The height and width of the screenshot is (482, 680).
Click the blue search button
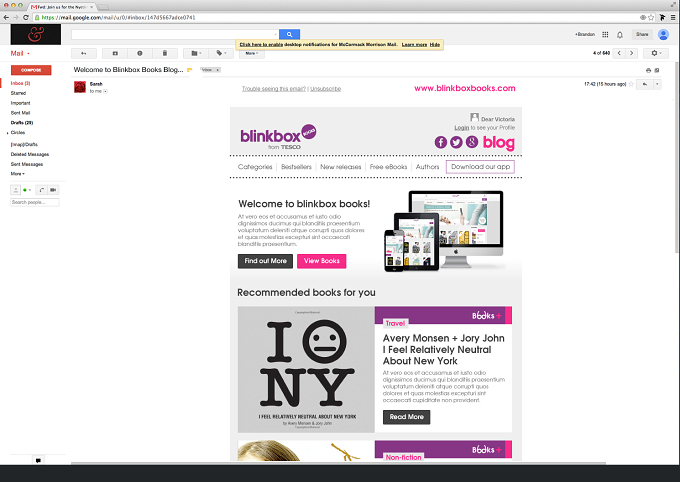(289, 34)
